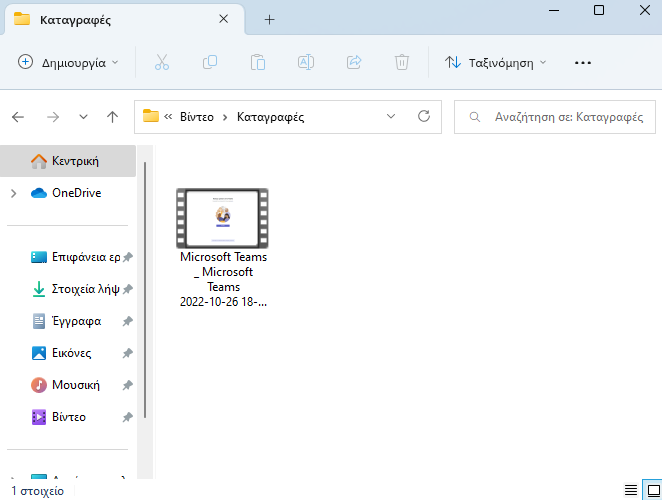Screen dimensions: 662x500
Task: Open Μουσική quick access folder
Action: click(66, 385)
